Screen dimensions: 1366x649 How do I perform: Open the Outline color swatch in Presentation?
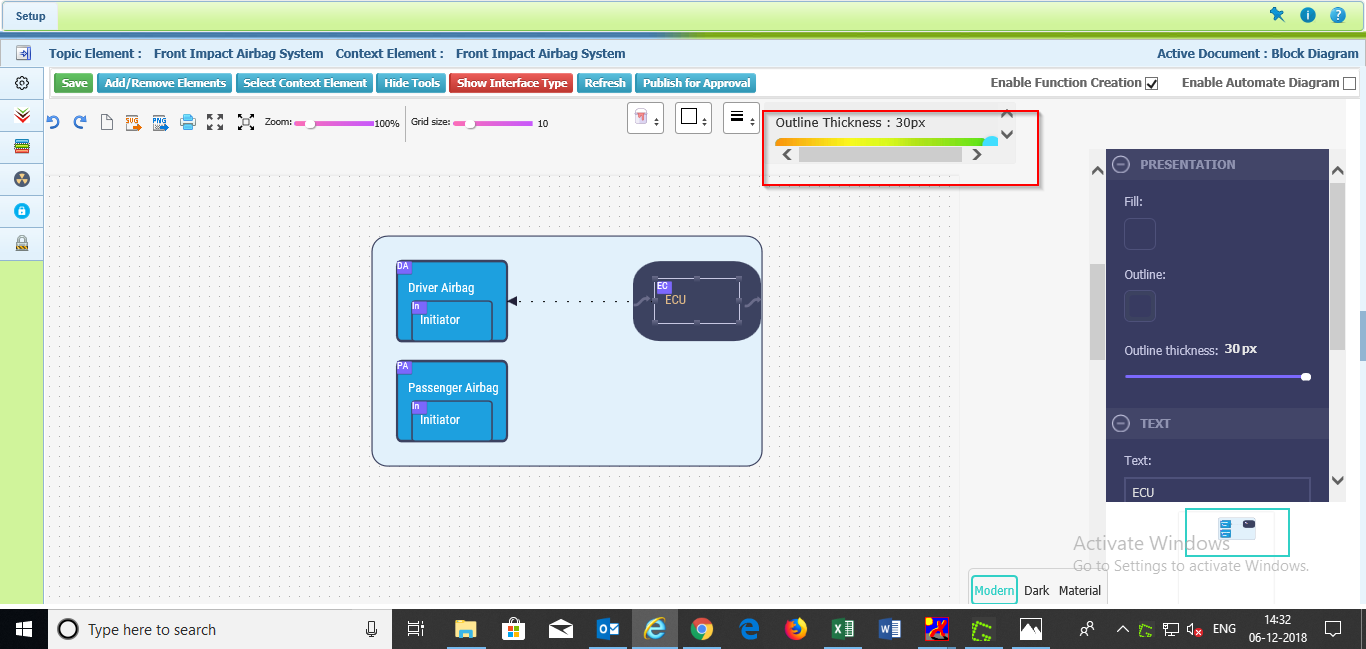coord(1140,306)
